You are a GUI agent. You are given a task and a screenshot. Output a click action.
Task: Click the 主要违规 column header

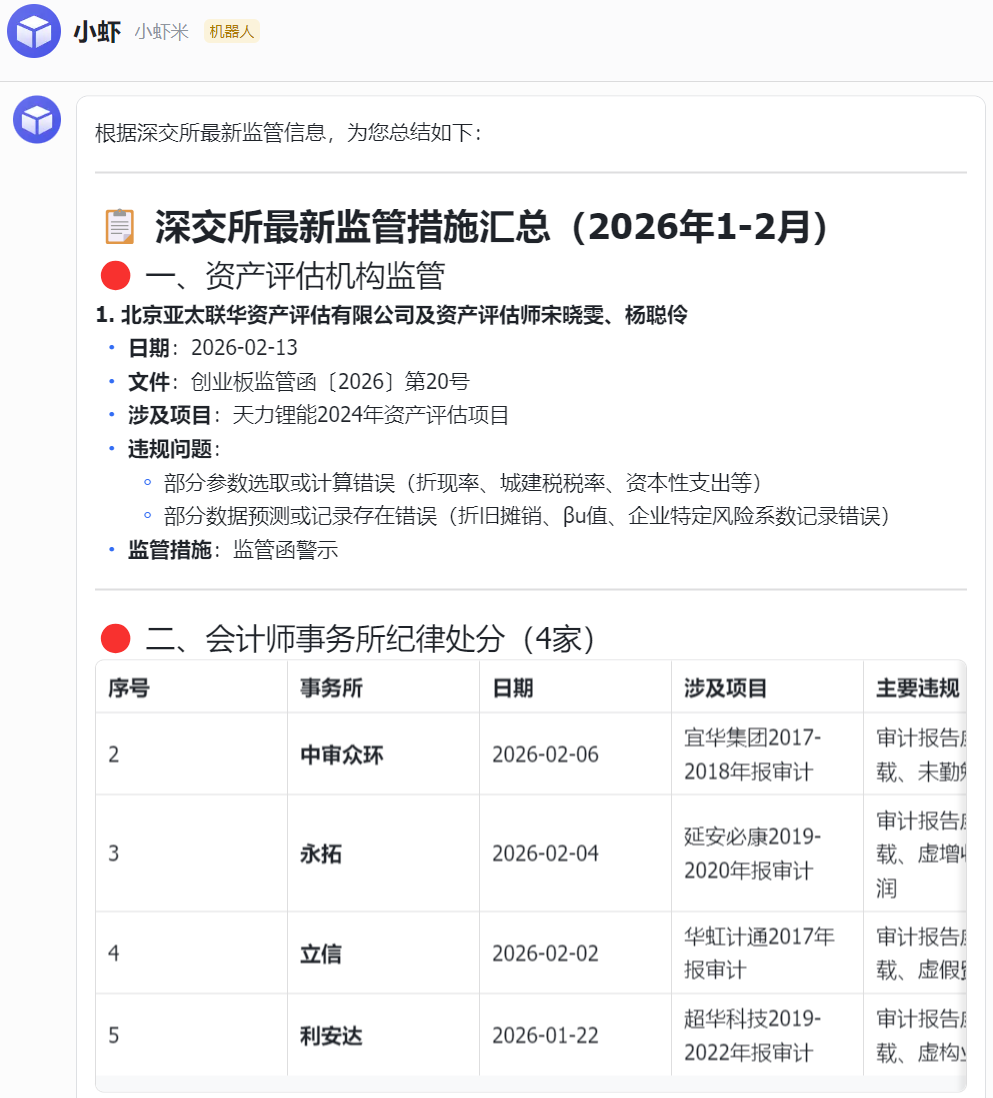pyautogui.click(x=915, y=687)
